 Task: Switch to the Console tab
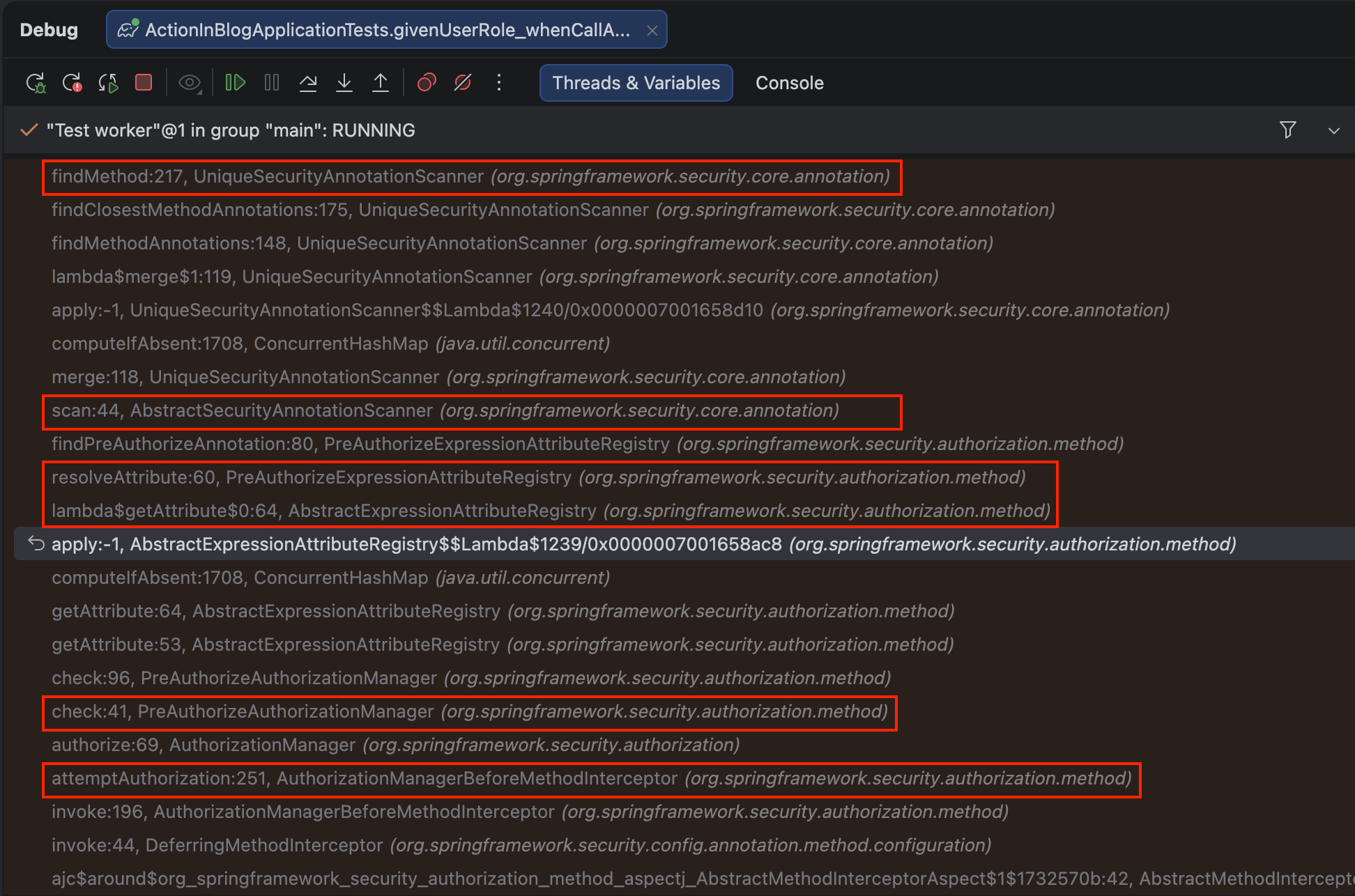790,83
